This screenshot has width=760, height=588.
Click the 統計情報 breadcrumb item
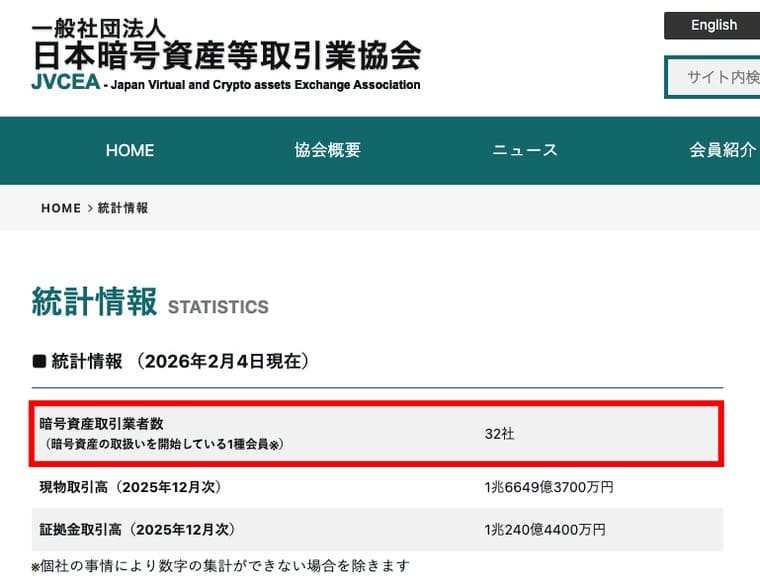click(123, 208)
